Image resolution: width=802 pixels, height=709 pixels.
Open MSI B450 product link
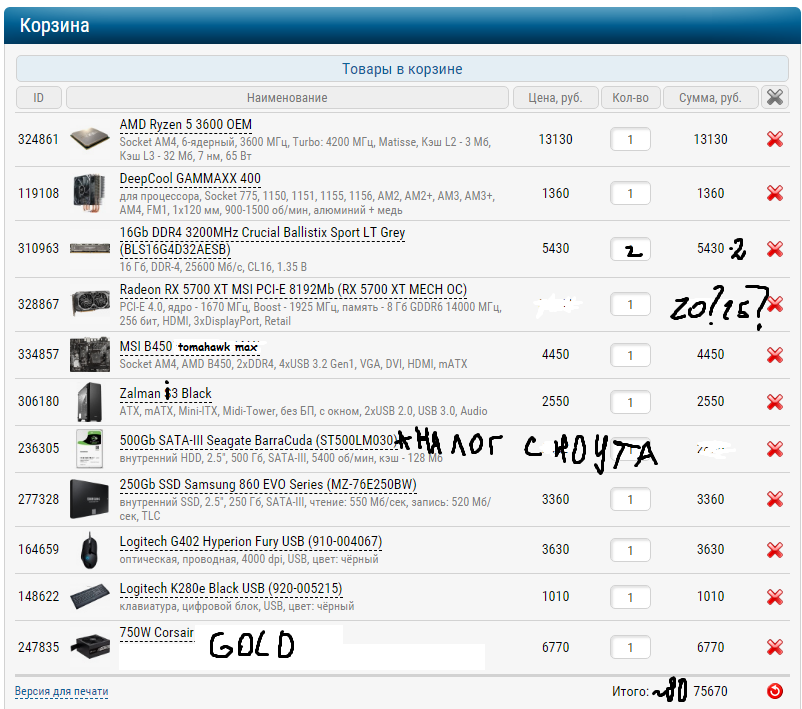[189, 347]
